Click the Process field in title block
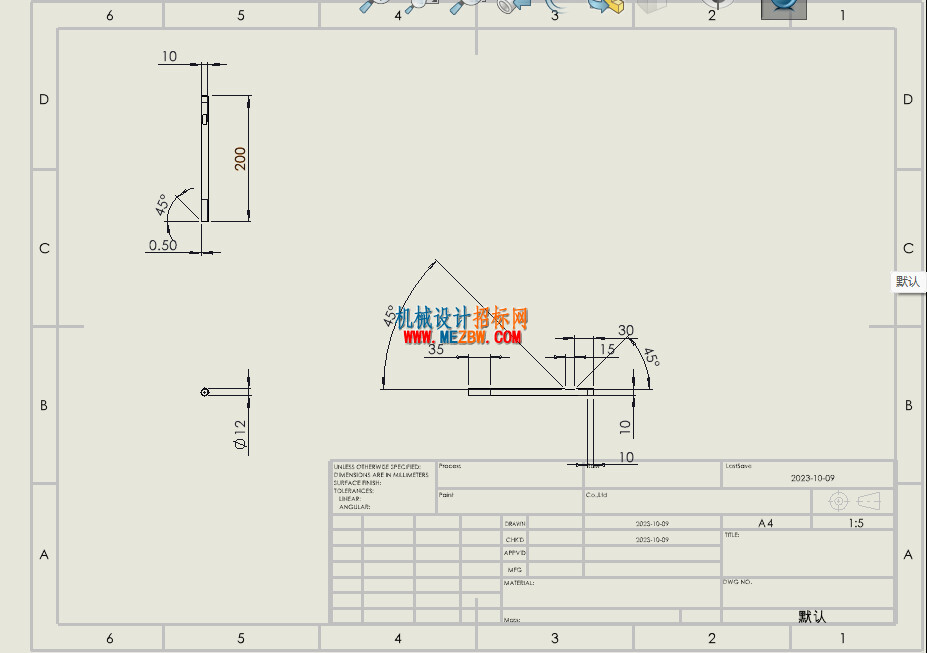Viewport: 927px width, 653px height. click(x=510, y=475)
